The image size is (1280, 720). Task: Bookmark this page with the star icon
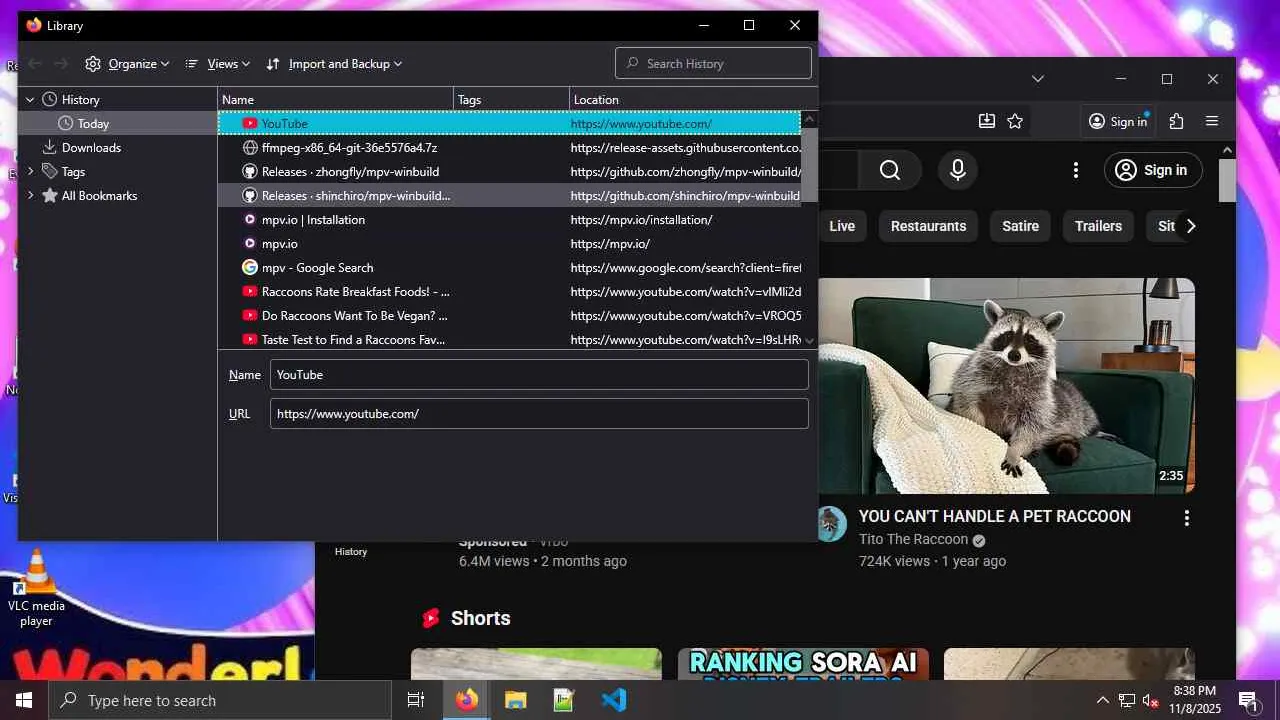pyautogui.click(x=1015, y=121)
